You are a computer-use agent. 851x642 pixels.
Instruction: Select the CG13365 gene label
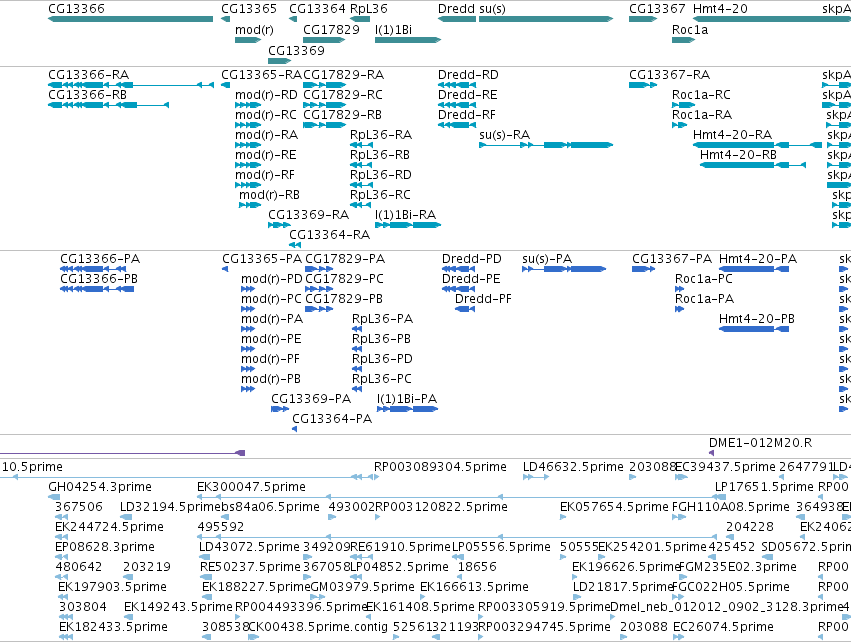point(249,9)
